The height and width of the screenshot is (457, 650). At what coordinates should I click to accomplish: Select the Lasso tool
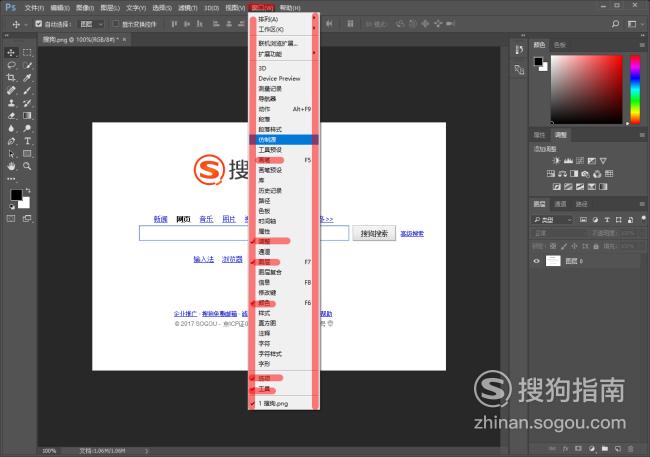click(x=11, y=65)
